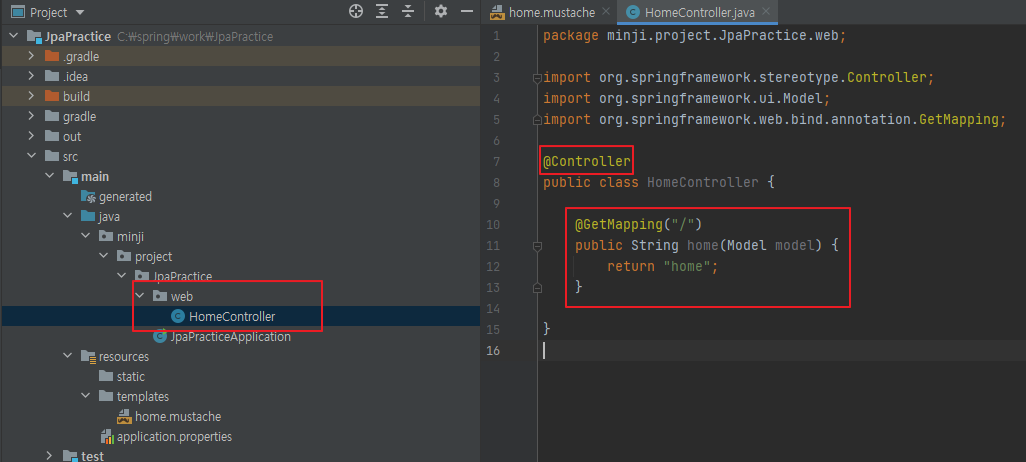Screen dimensions: 1026x462
Task: Click the Collapse All toolbar icon
Action: [408, 11]
